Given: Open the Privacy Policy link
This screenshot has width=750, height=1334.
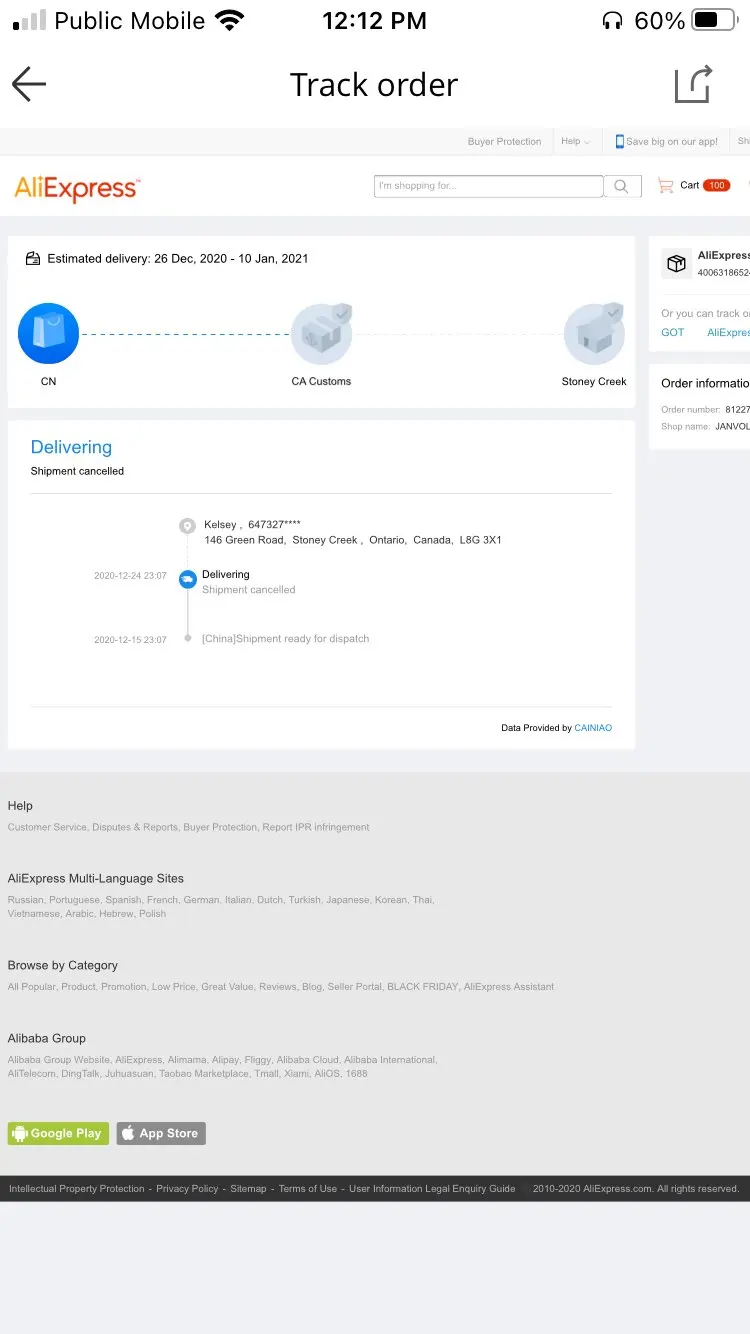Looking at the screenshot, I should 187,1189.
